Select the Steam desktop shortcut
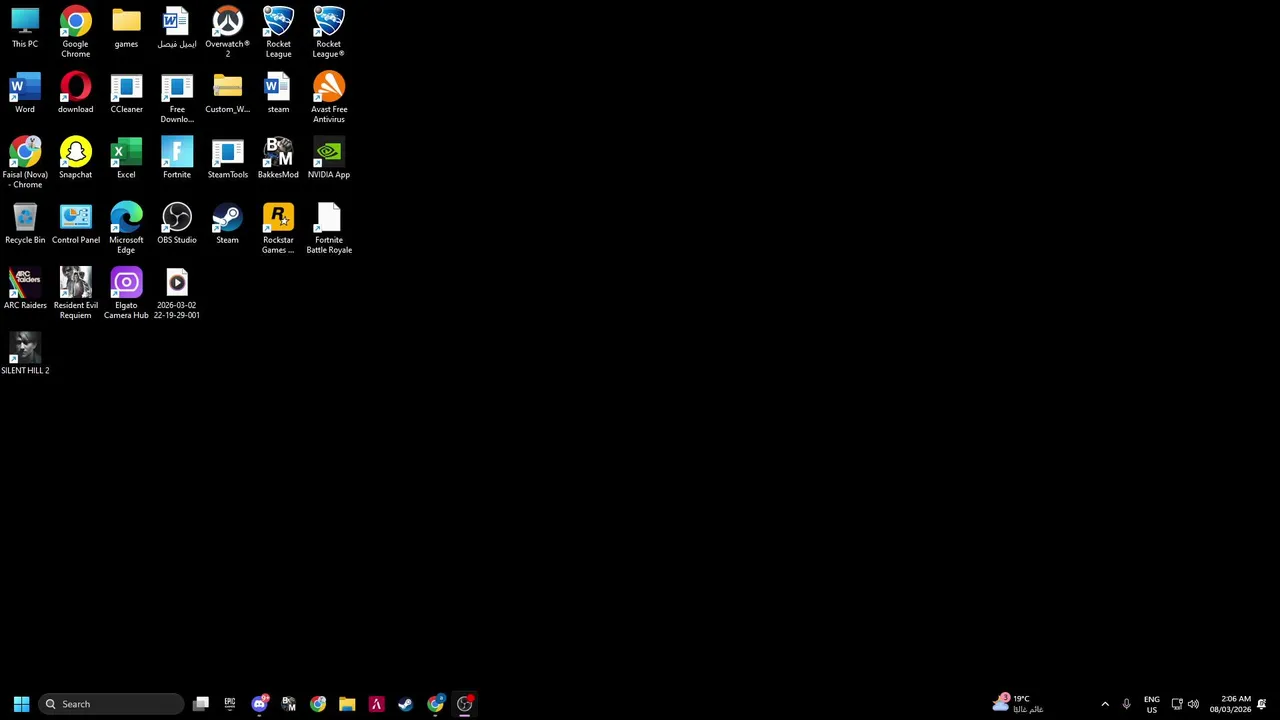Viewport: 1280px width, 720px height. pos(227,224)
